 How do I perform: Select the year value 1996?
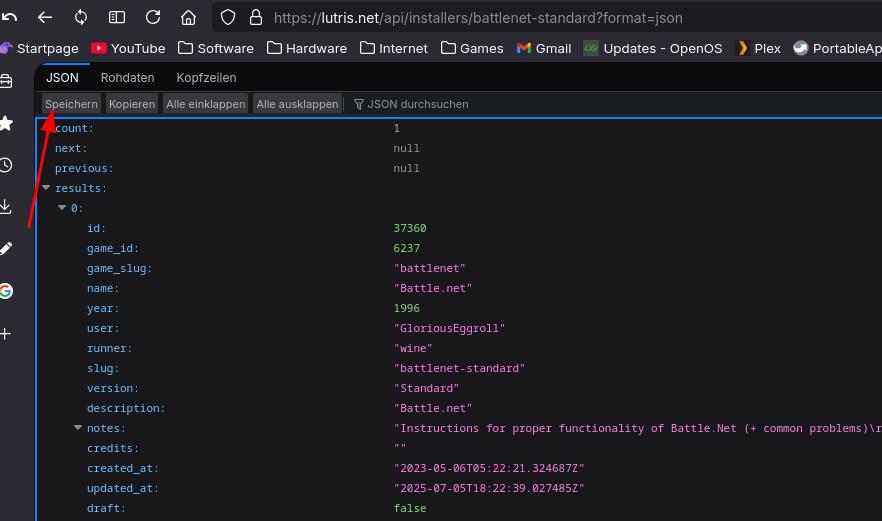coord(406,308)
